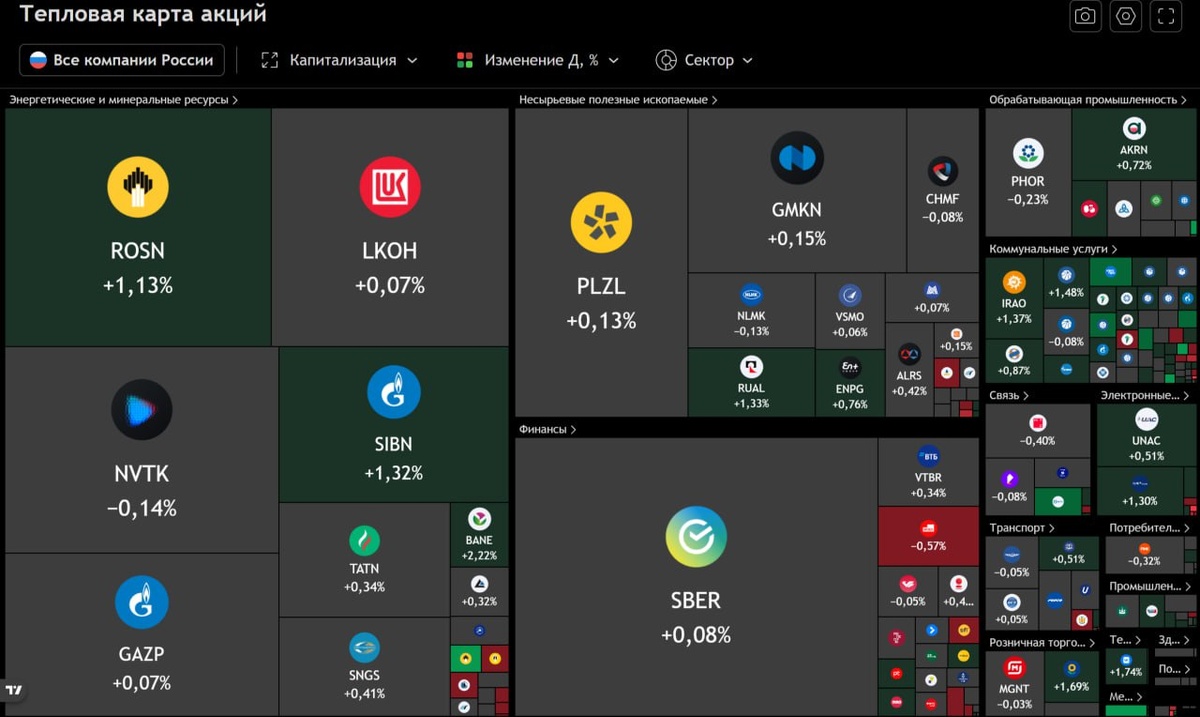1200x717 pixels.
Task: Select the +1,69% retail tile
Action: point(1072,677)
